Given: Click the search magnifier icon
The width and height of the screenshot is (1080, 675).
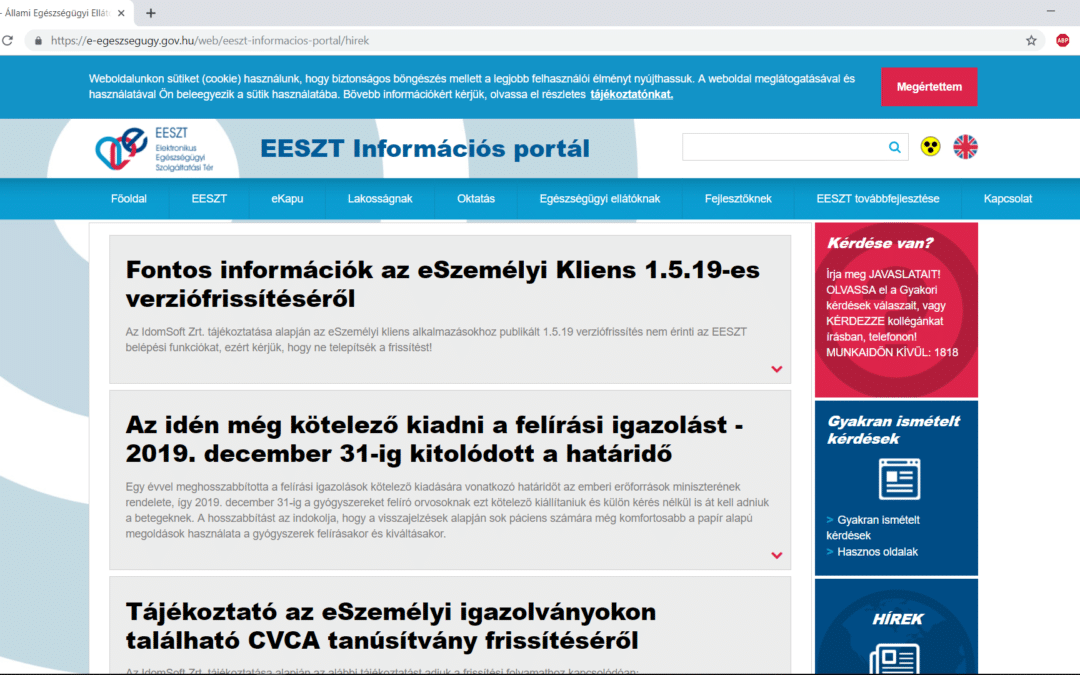Looking at the screenshot, I should (894, 147).
